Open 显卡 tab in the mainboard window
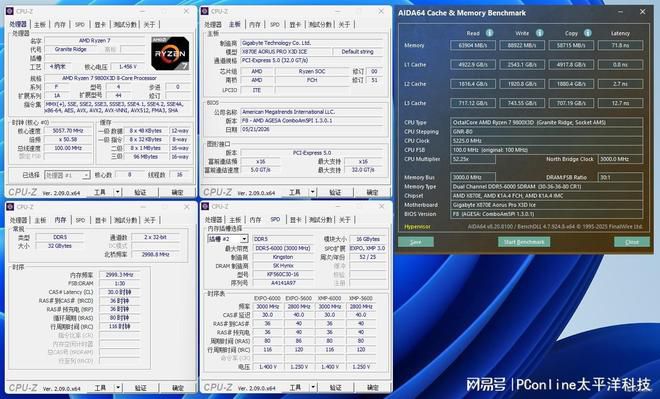 (295, 24)
